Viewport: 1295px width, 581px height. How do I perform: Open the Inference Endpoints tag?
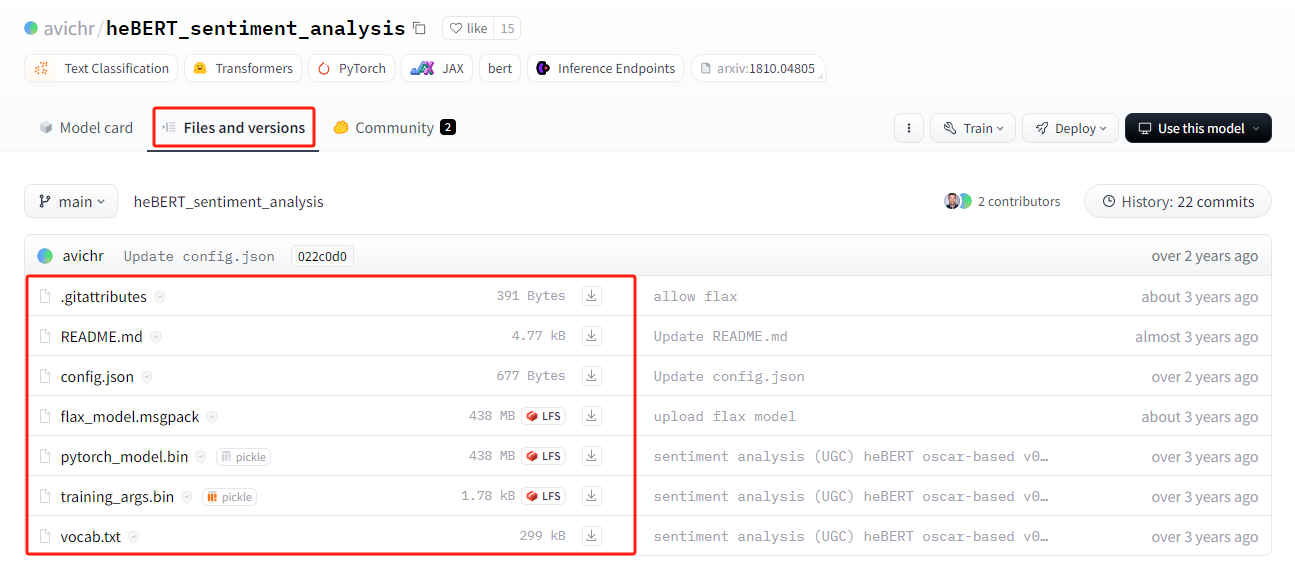tap(605, 68)
